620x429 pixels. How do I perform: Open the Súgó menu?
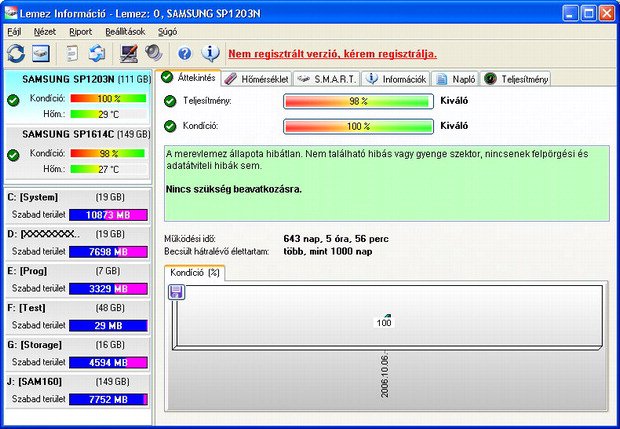167,32
